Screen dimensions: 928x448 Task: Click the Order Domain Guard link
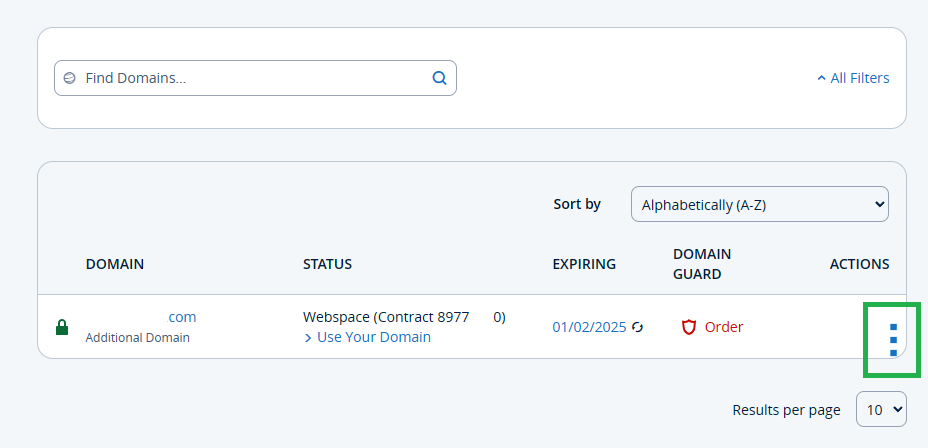point(724,327)
